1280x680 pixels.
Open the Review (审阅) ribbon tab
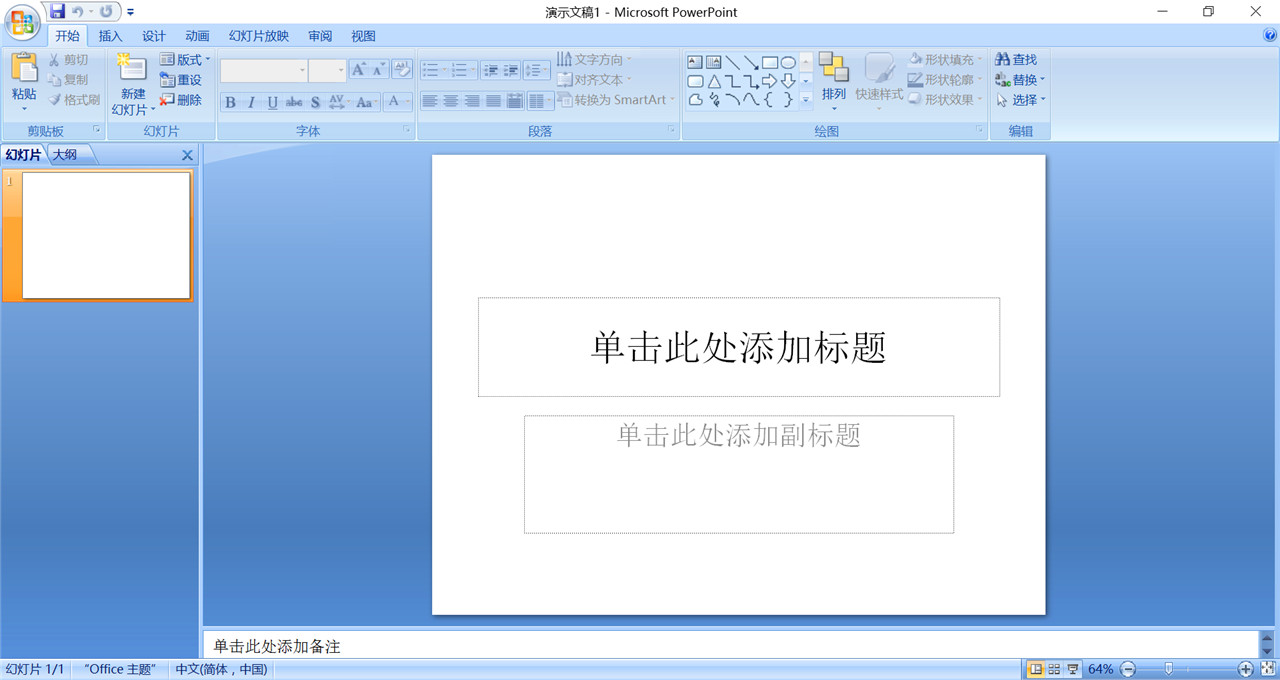tap(320, 36)
